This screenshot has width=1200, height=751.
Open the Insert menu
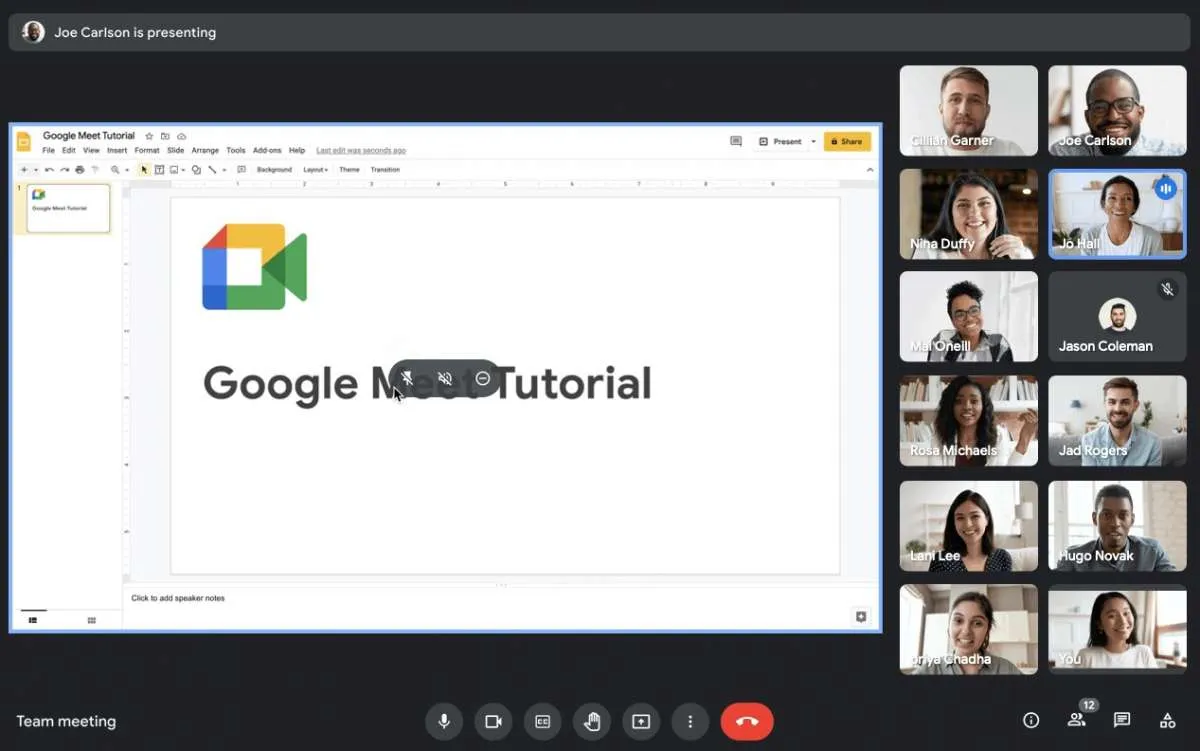[x=116, y=148]
